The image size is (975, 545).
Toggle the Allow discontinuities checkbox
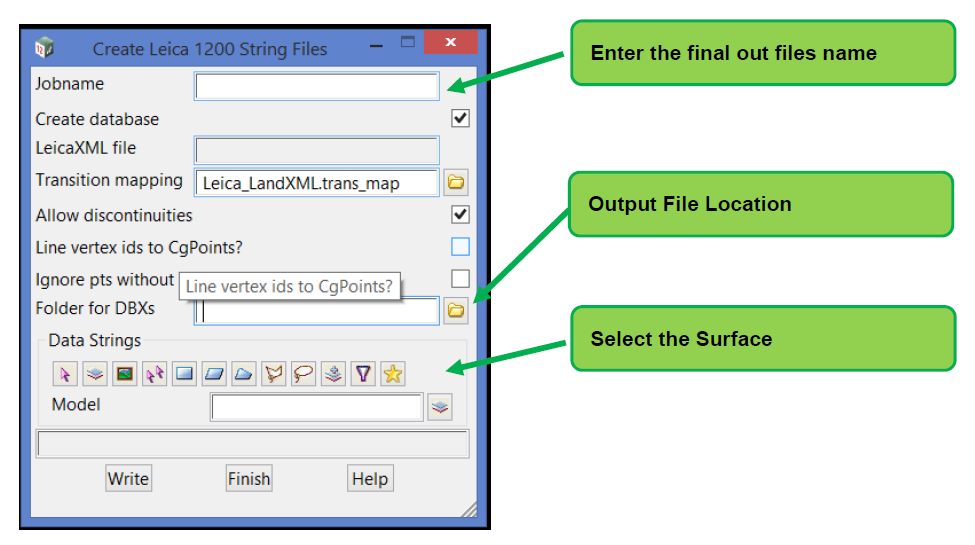click(460, 215)
